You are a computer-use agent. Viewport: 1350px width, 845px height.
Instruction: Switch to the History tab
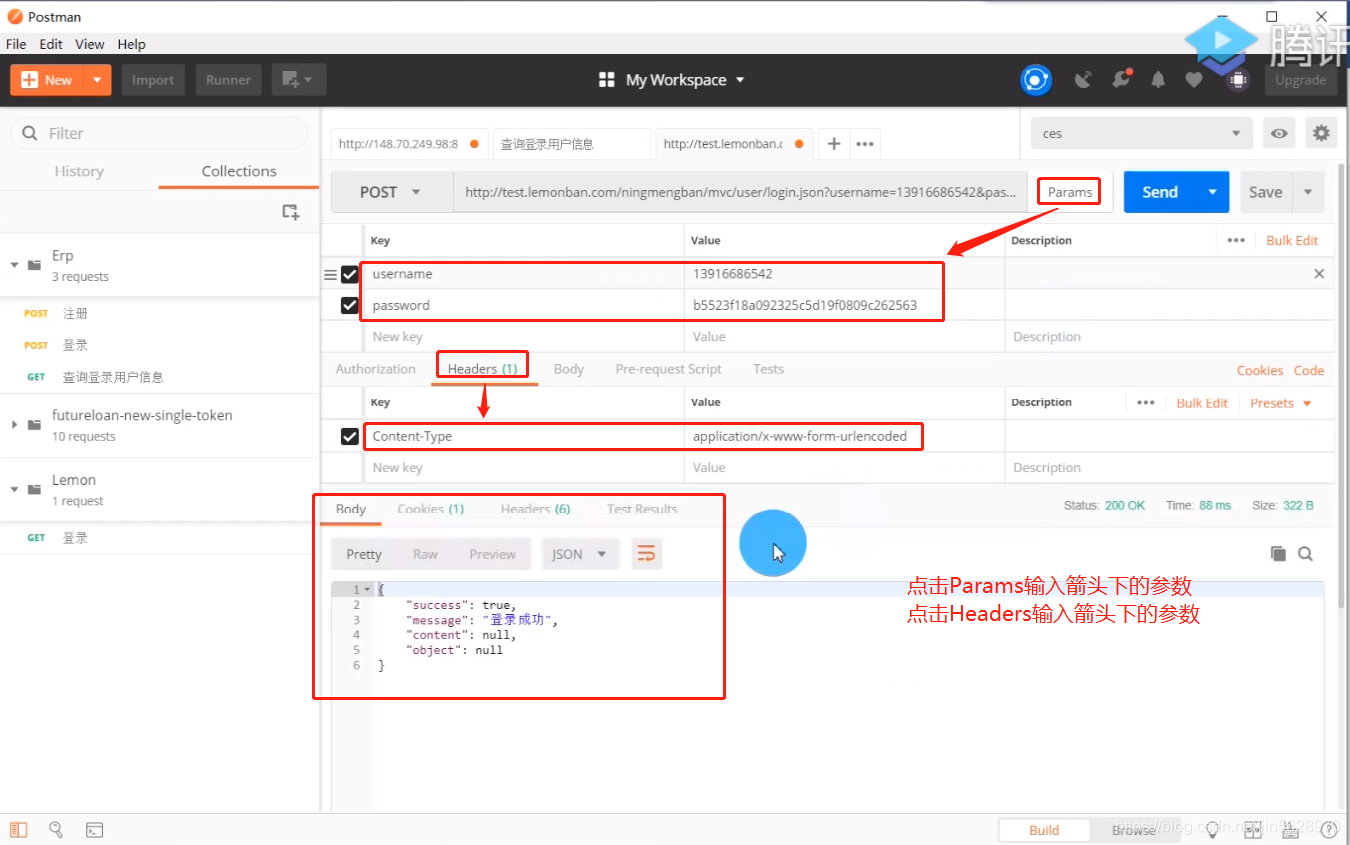(79, 171)
